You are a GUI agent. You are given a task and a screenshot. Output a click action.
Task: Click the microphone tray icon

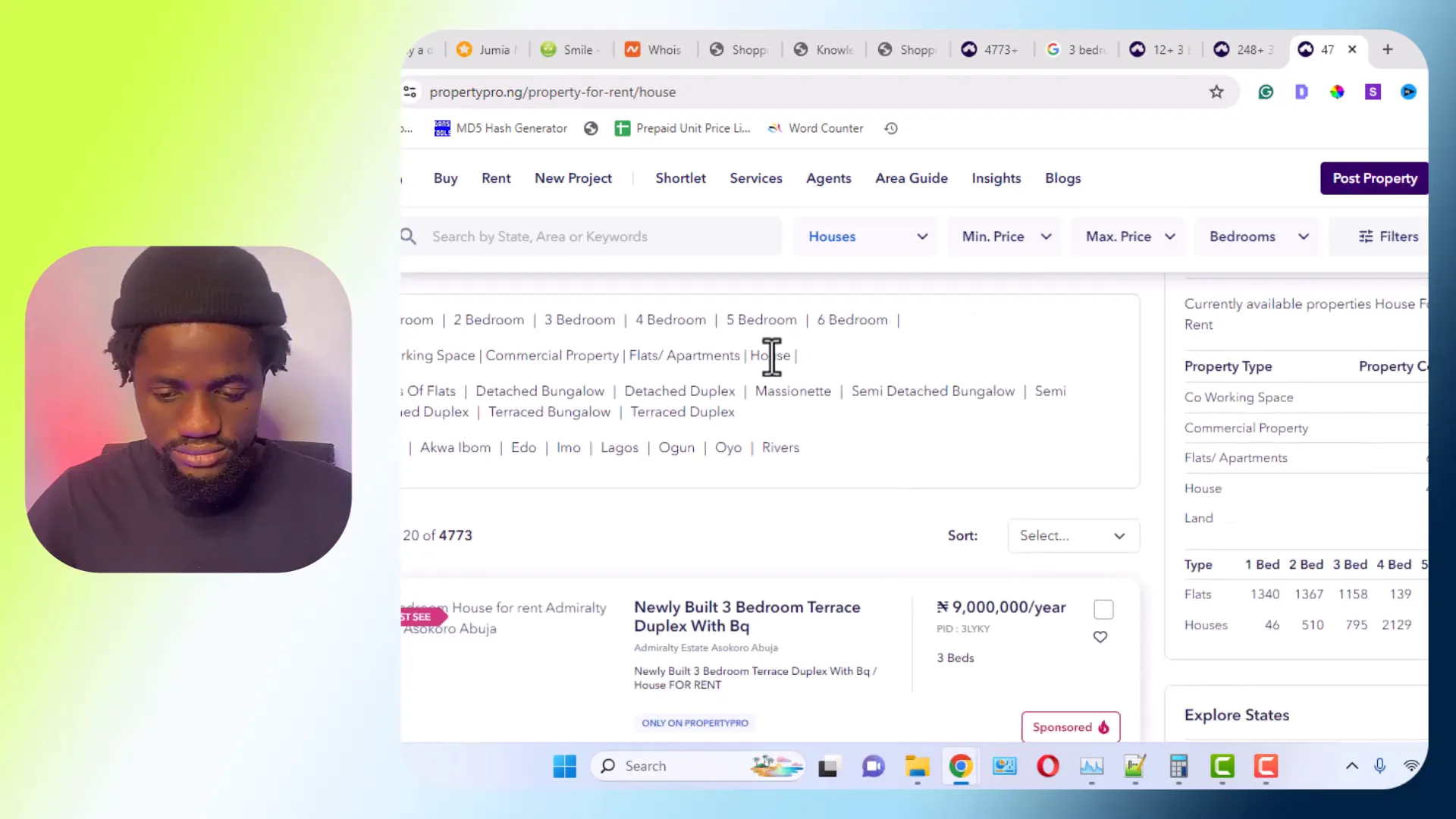(x=1379, y=766)
